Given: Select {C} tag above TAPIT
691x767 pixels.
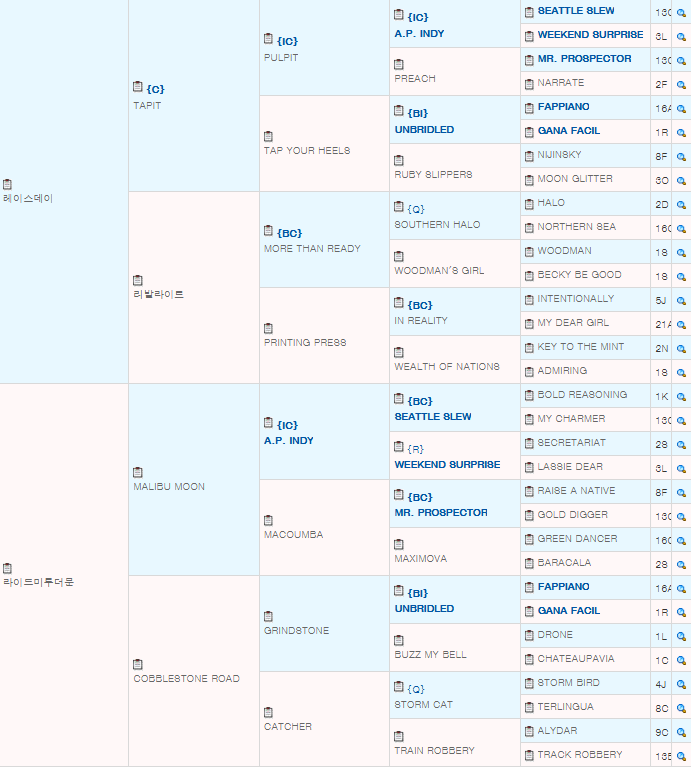Looking at the screenshot, I should point(155,89).
